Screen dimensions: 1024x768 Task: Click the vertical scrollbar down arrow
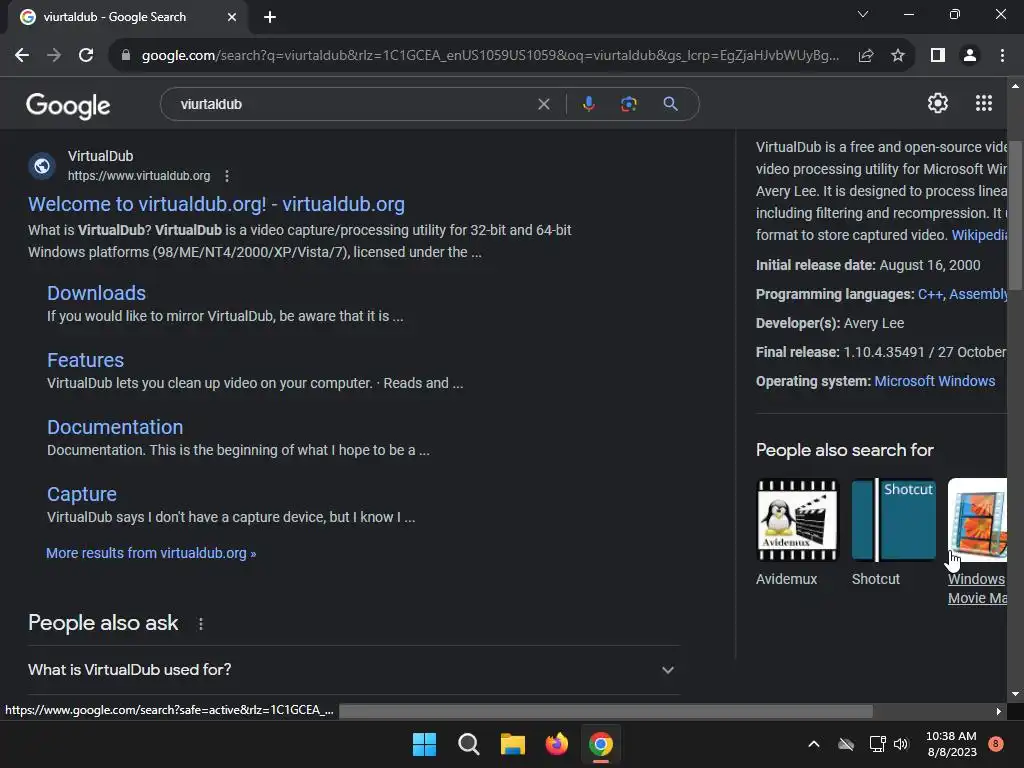click(1015, 694)
